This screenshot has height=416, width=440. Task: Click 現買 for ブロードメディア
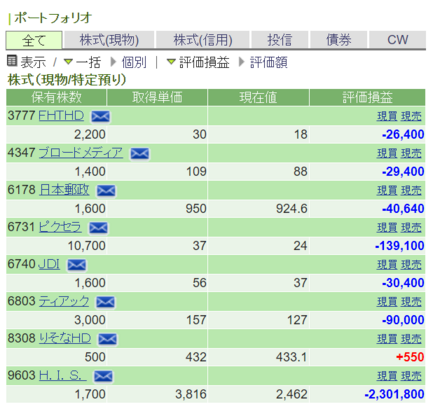[387, 154]
